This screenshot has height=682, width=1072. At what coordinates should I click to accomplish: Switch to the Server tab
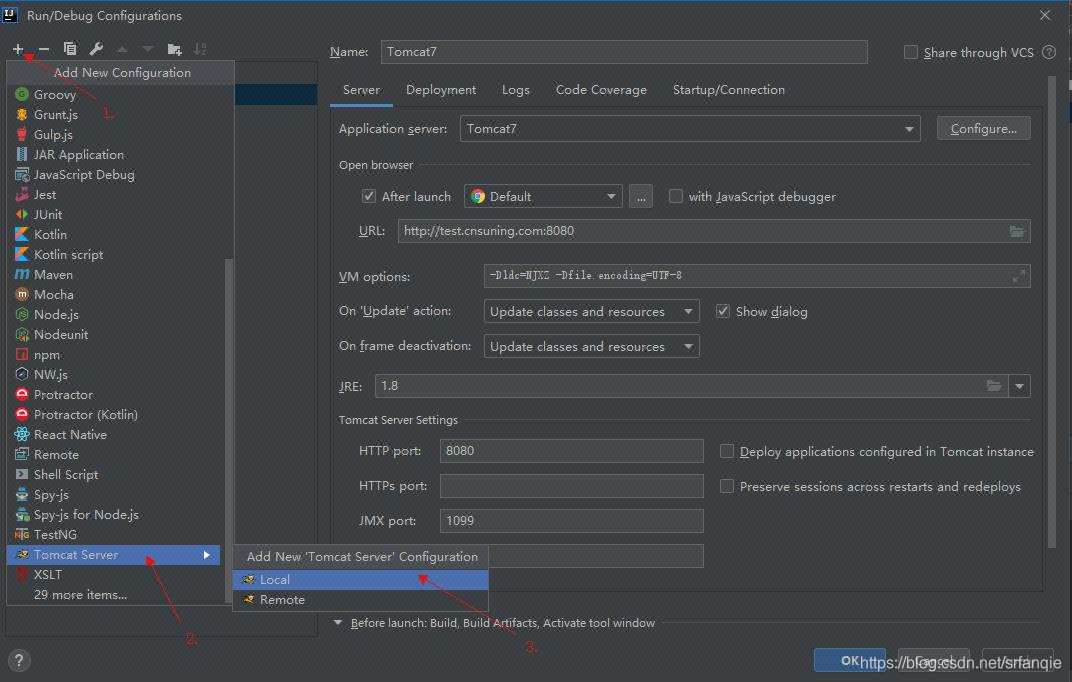tap(361, 90)
